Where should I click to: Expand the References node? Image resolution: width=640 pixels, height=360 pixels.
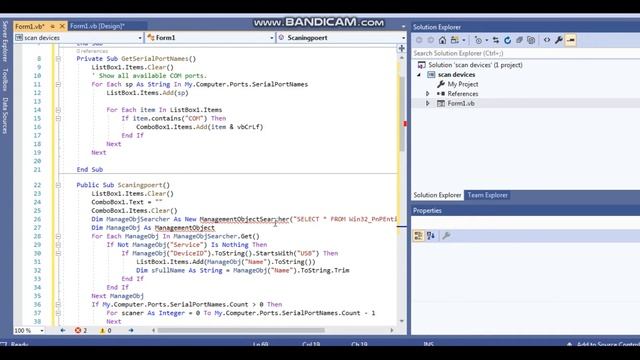(x=428, y=94)
